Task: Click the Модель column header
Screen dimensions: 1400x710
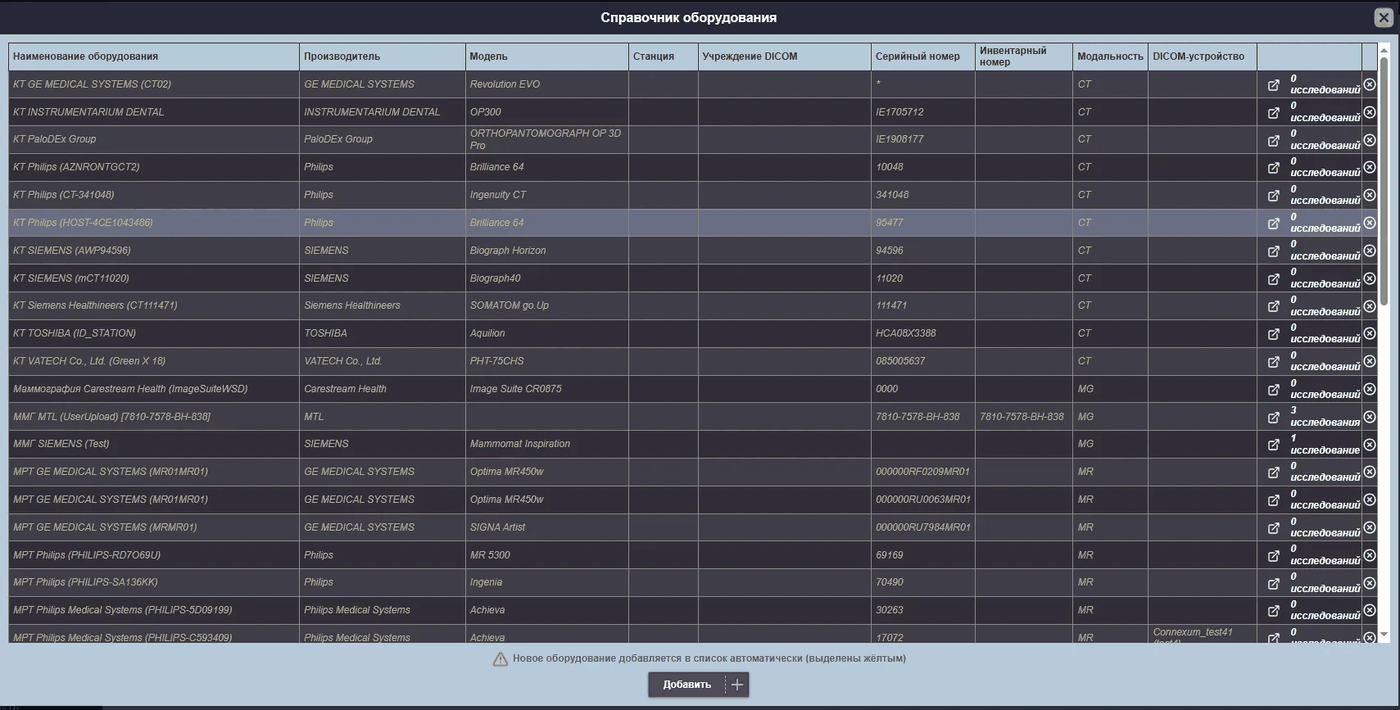Action: pyautogui.click(x=547, y=56)
